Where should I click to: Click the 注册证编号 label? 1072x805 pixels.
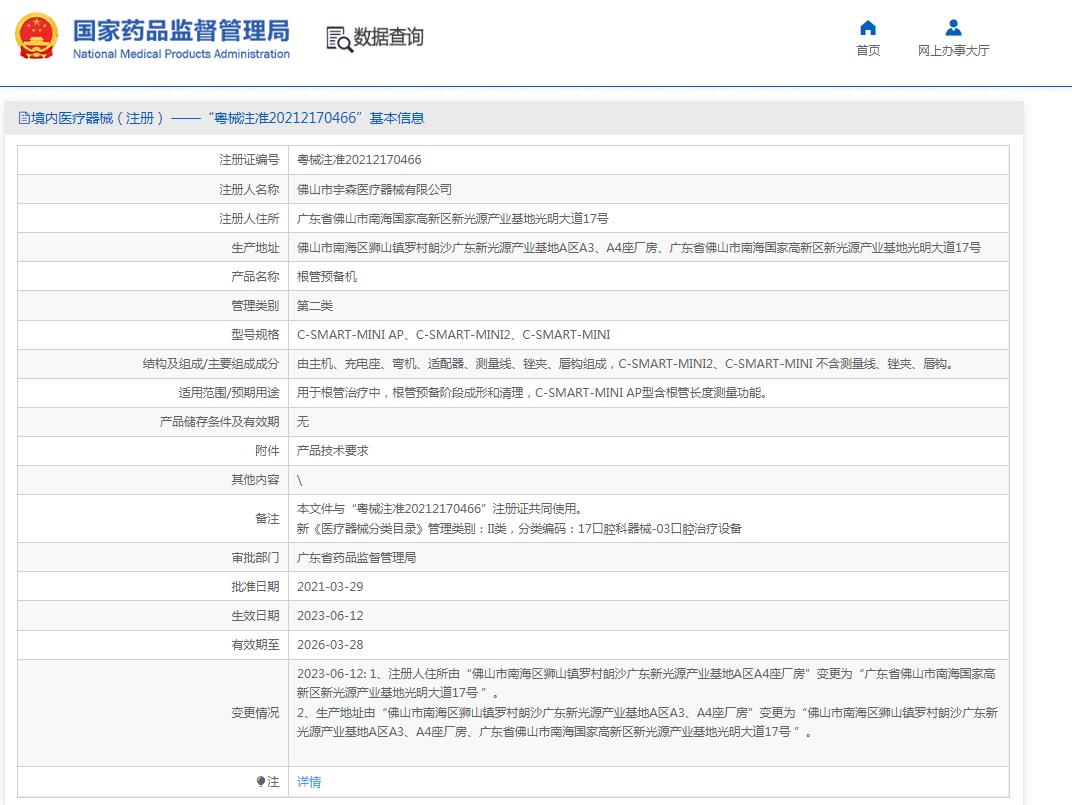(x=249, y=160)
